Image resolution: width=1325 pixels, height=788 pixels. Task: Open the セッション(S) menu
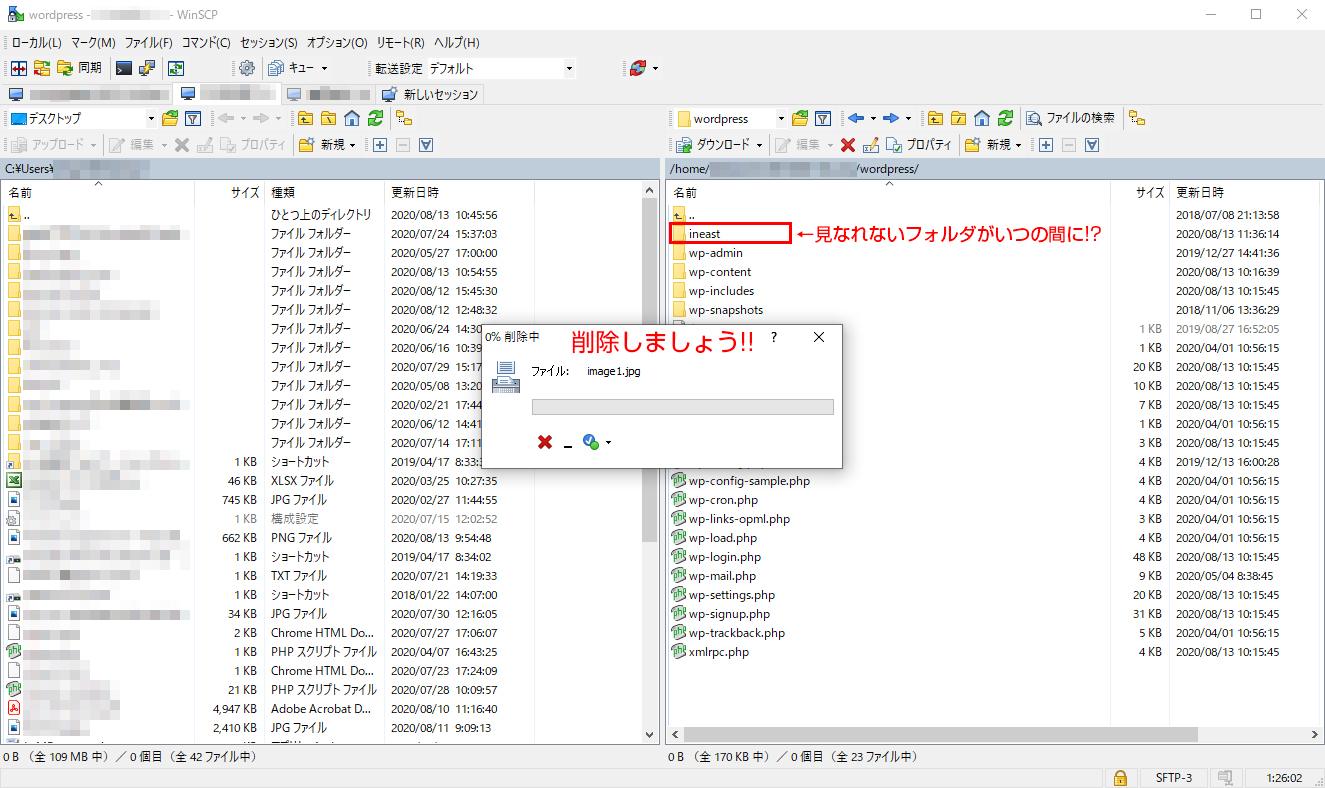tap(269, 43)
